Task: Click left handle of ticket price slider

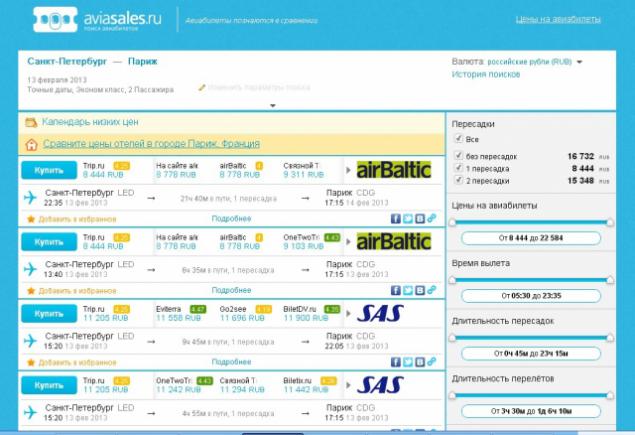Action: [x=453, y=222]
